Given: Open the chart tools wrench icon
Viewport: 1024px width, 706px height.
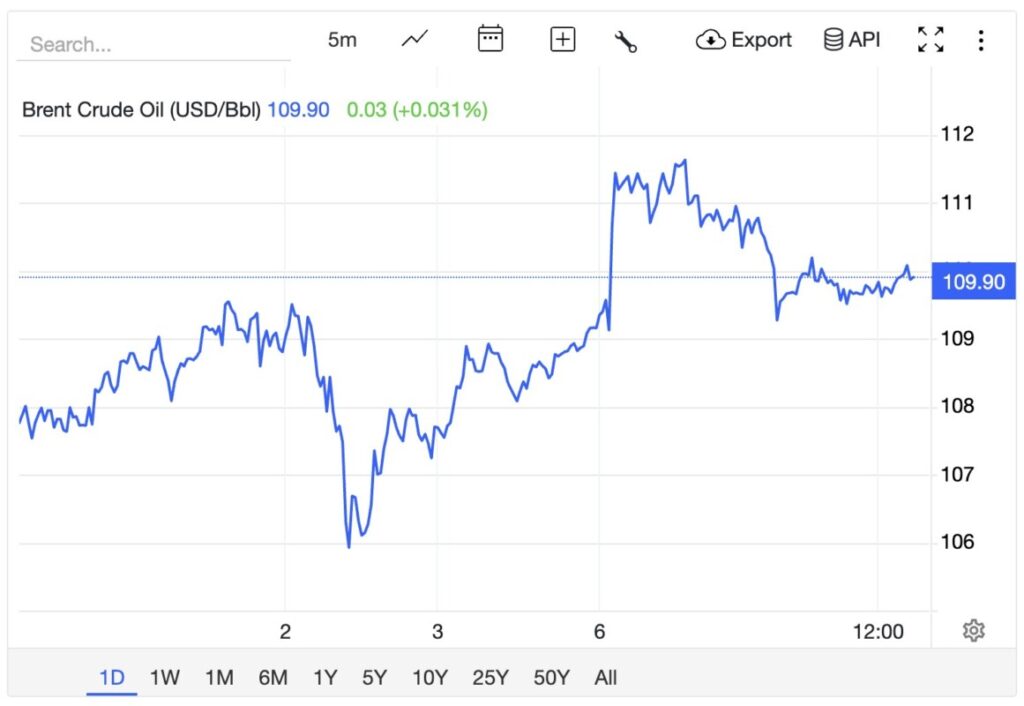Looking at the screenshot, I should coord(627,38).
